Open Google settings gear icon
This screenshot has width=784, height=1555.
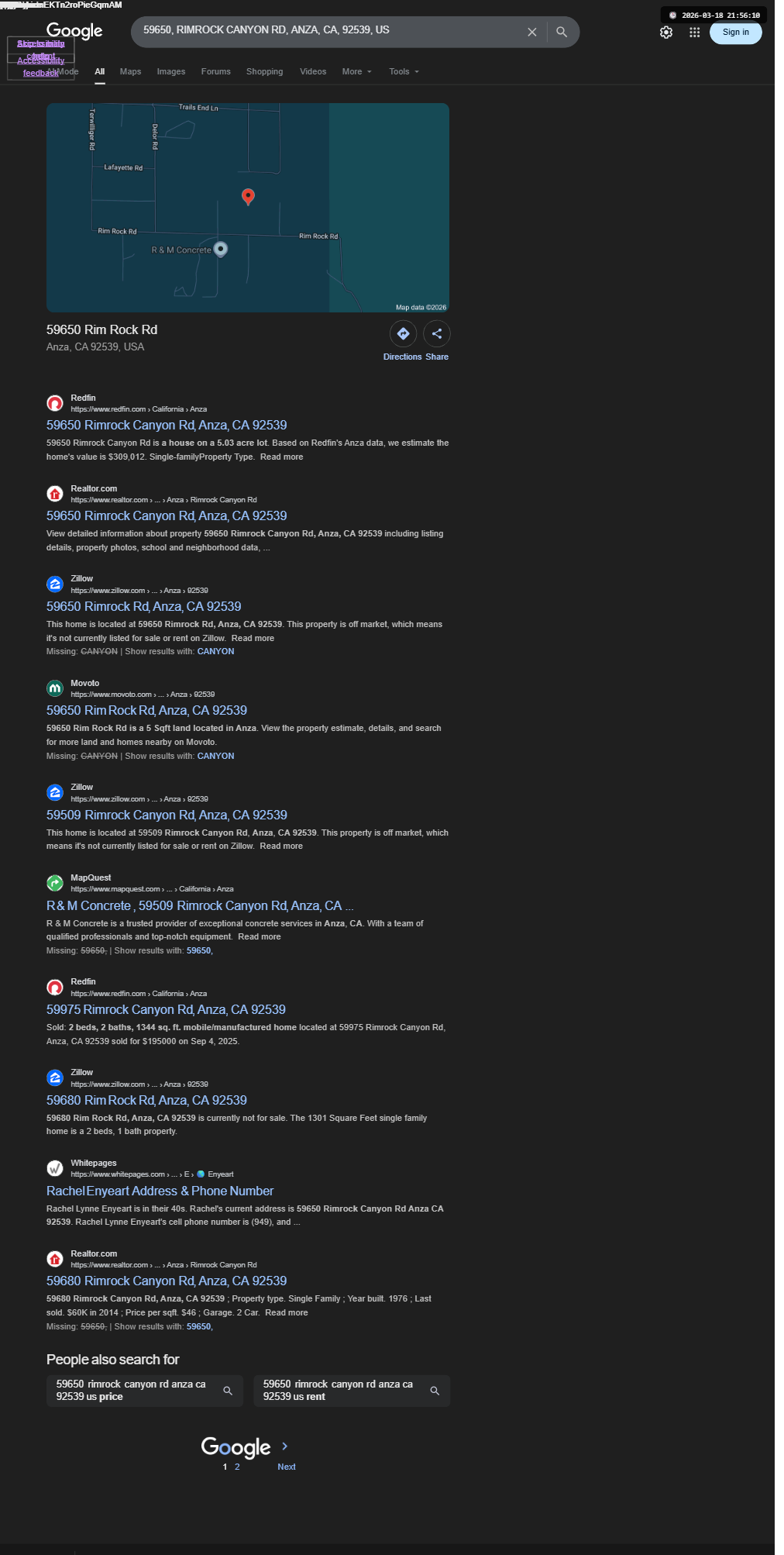coord(666,33)
